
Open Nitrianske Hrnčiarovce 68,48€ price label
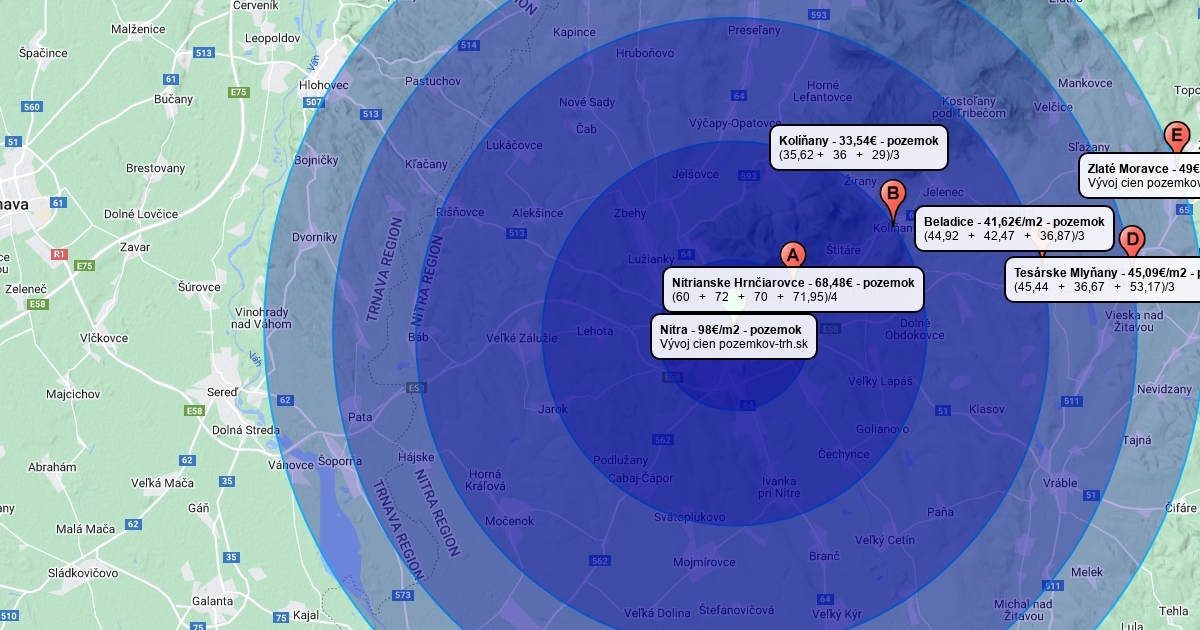click(x=792, y=289)
